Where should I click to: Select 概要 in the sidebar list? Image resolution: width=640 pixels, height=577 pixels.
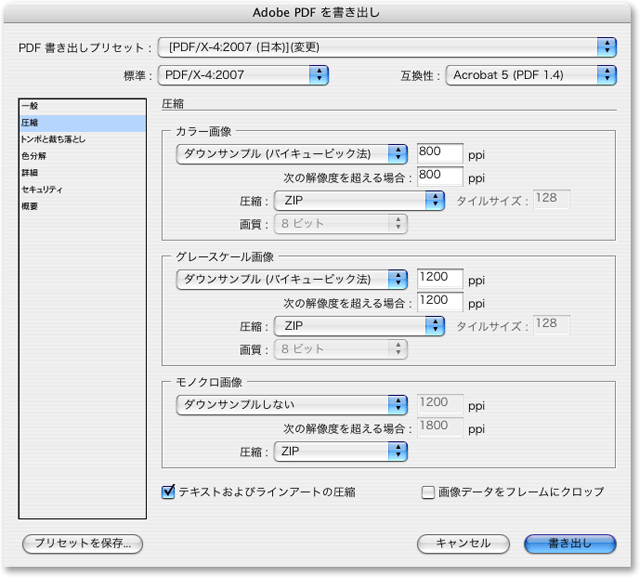pos(31,206)
